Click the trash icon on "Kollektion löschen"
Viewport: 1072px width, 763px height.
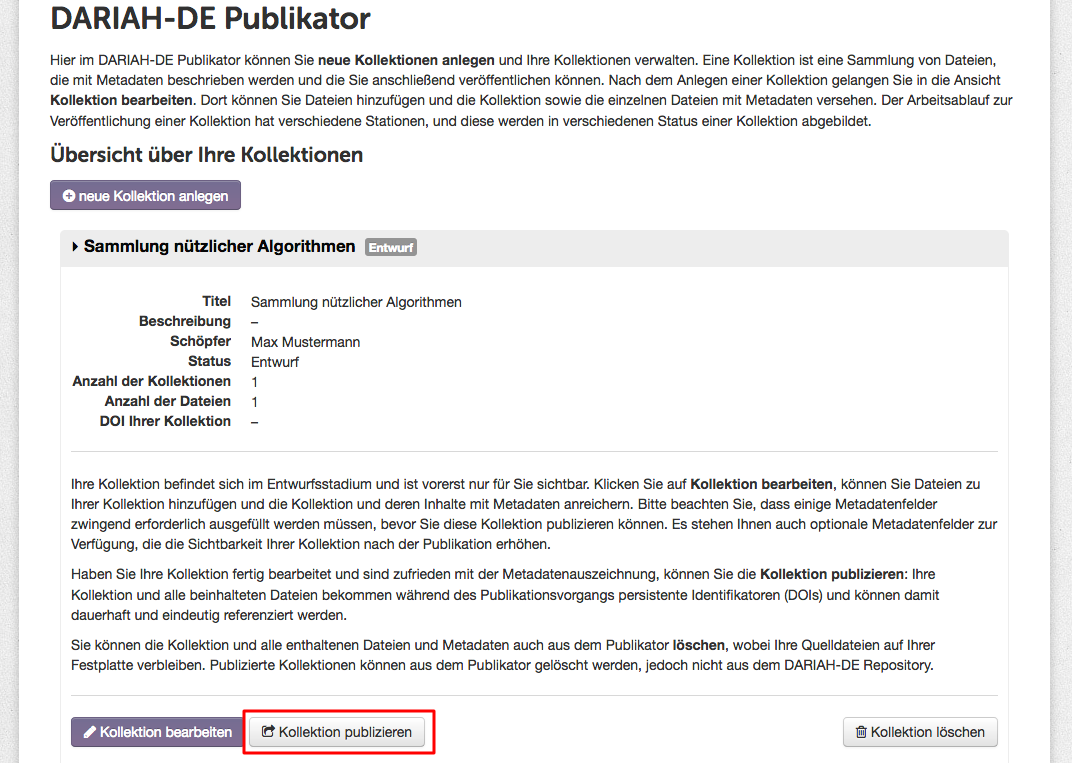pyautogui.click(x=861, y=732)
